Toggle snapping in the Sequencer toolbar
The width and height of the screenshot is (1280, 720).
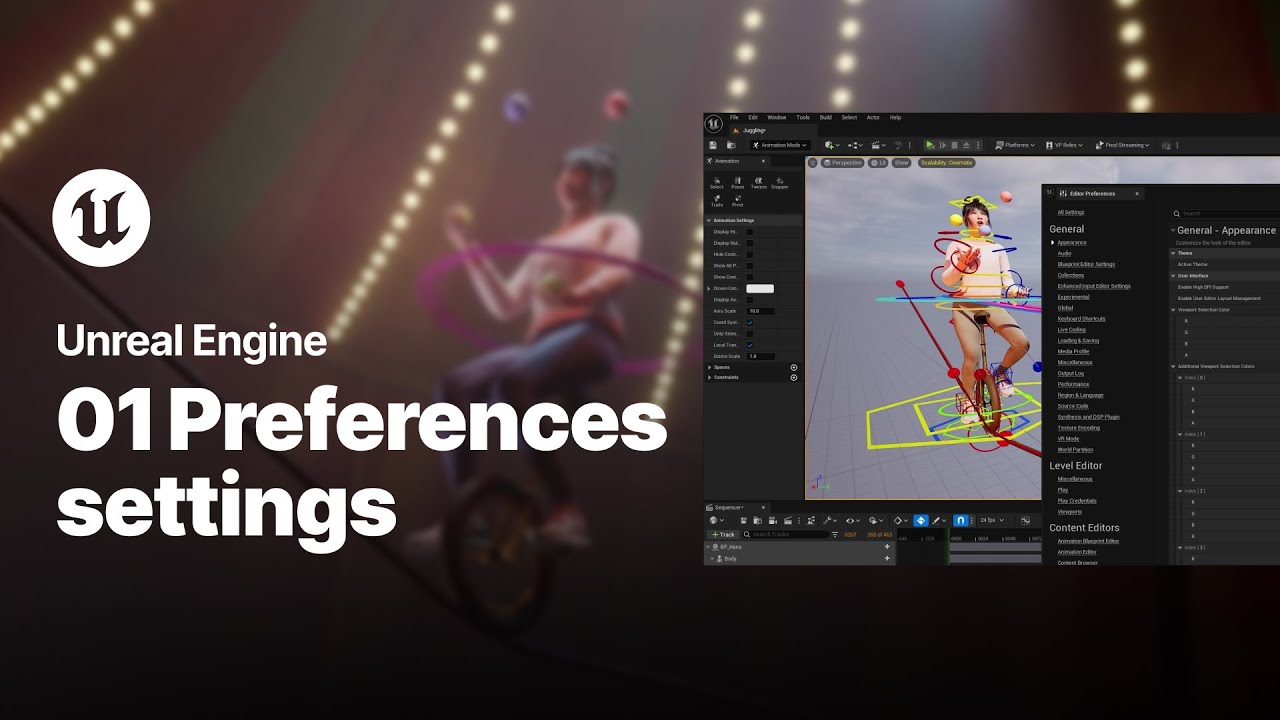960,519
